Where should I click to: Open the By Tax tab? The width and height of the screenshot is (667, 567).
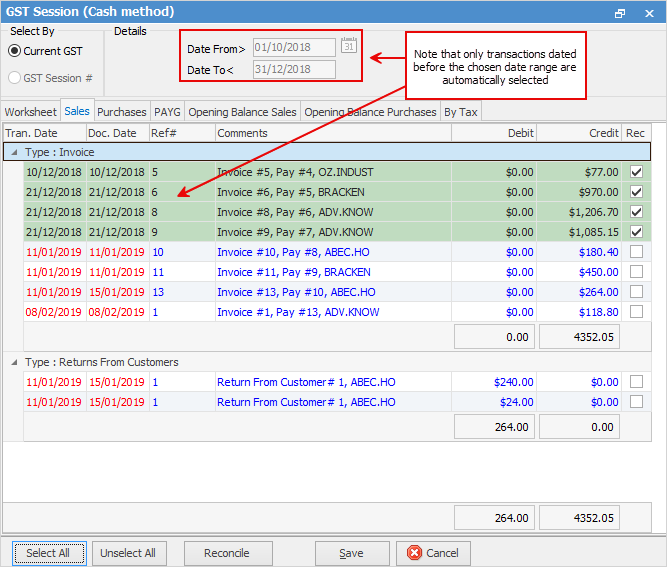(461, 112)
